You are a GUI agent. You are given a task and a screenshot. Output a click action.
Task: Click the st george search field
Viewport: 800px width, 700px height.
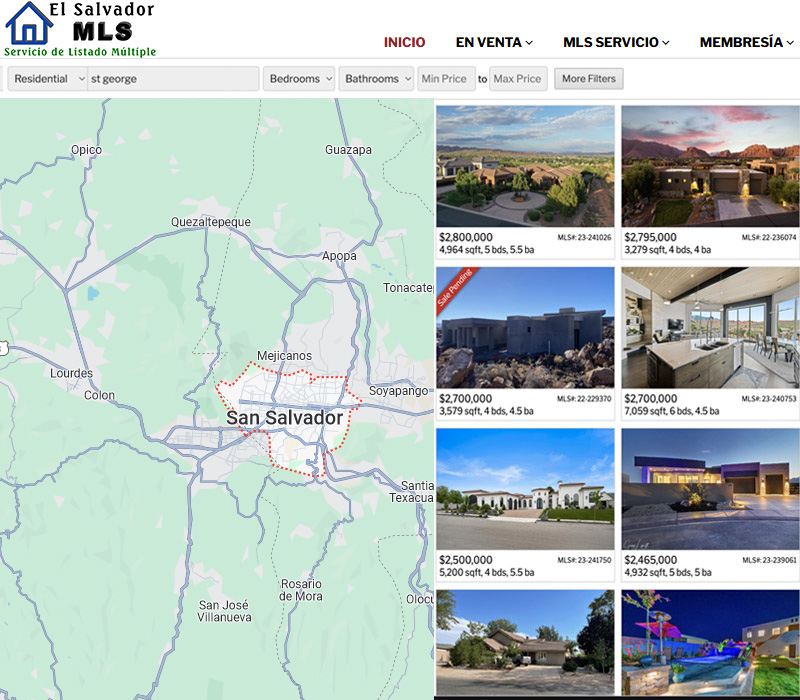click(x=173, y=79)
